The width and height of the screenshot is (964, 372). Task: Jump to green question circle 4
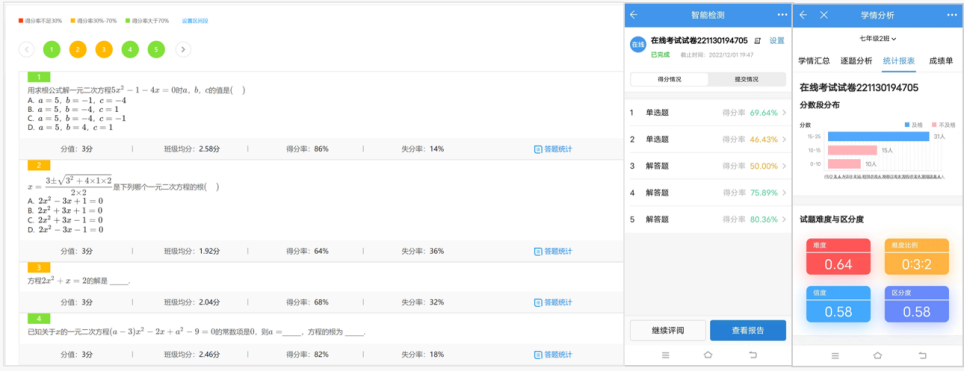[130, 49]
